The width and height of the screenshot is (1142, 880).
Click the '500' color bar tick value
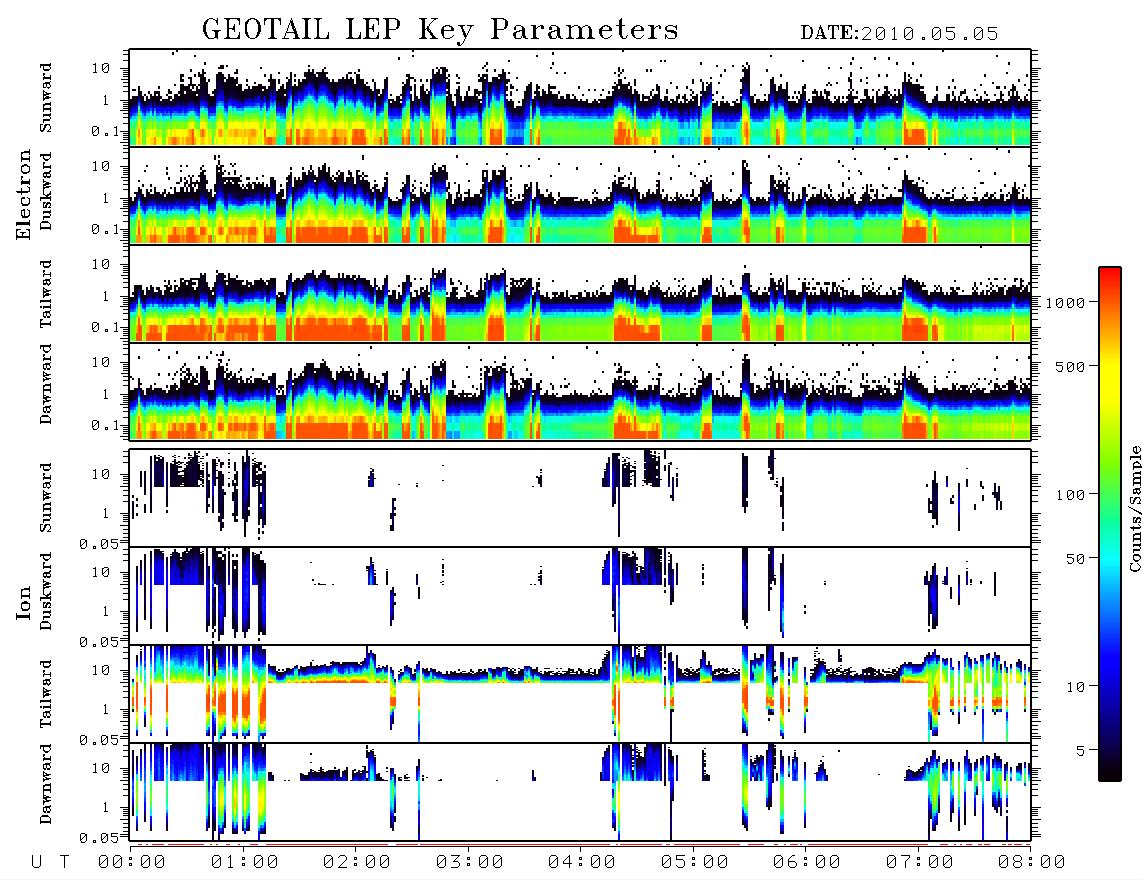coord(1070,366)
